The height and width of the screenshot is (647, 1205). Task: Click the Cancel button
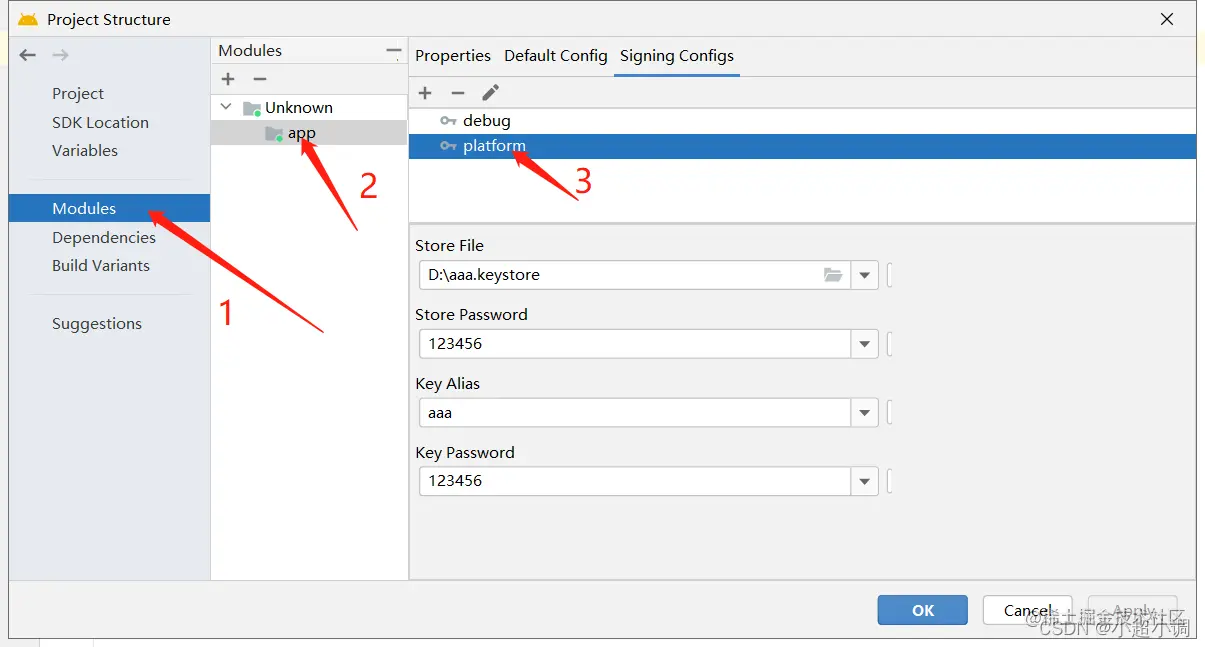(x=1027, y=610)
